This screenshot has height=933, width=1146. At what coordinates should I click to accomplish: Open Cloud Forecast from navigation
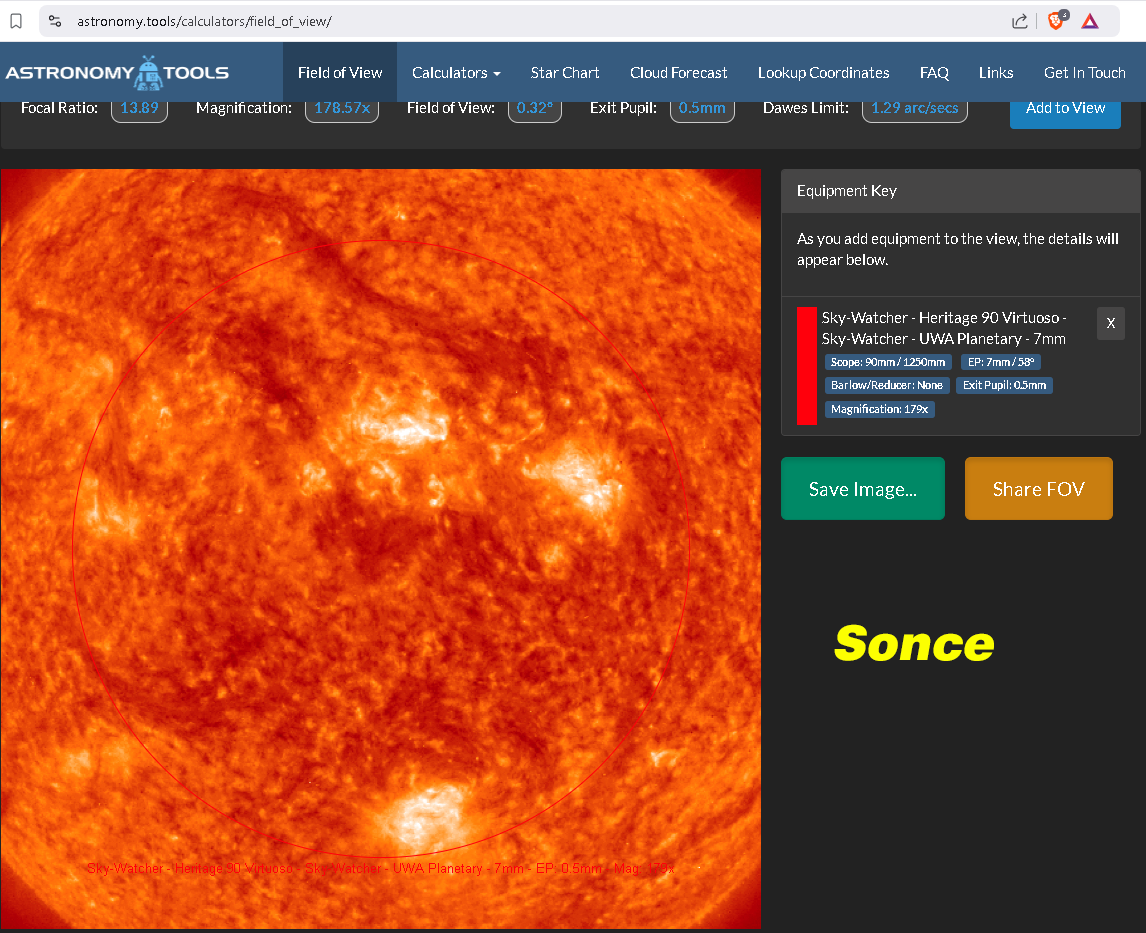coord(678,72)
